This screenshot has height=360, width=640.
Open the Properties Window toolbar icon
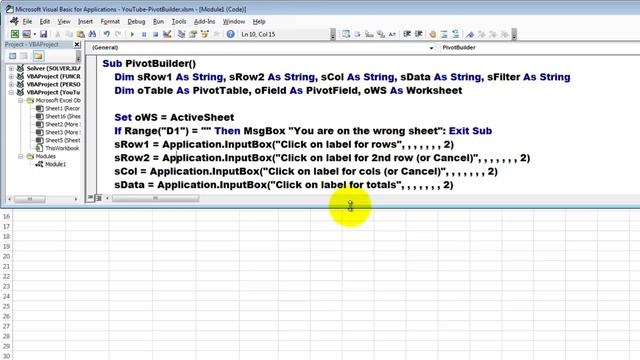(x=193, y=34)
